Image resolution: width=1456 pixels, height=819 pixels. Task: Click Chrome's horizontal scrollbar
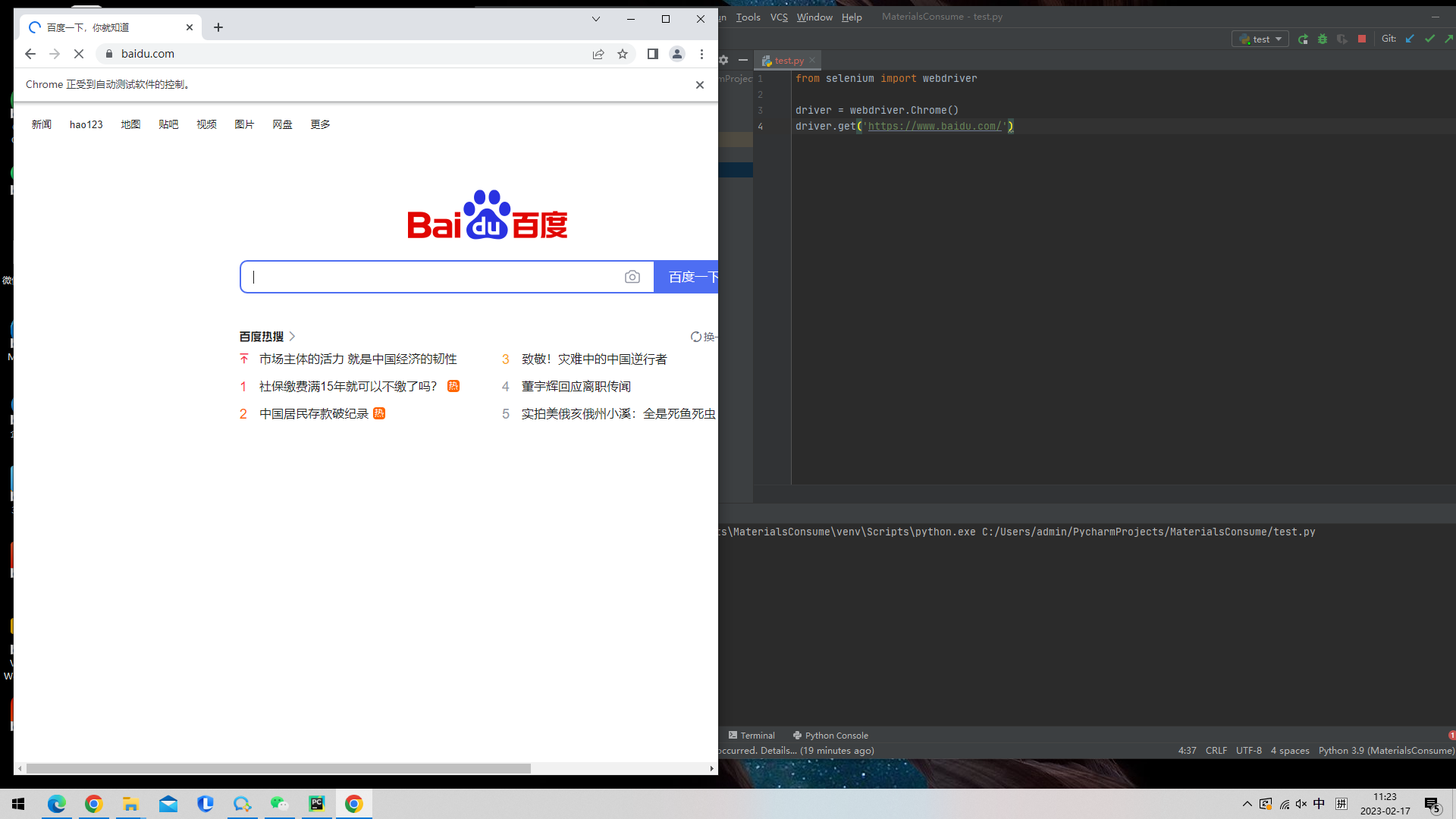(279, 768)
